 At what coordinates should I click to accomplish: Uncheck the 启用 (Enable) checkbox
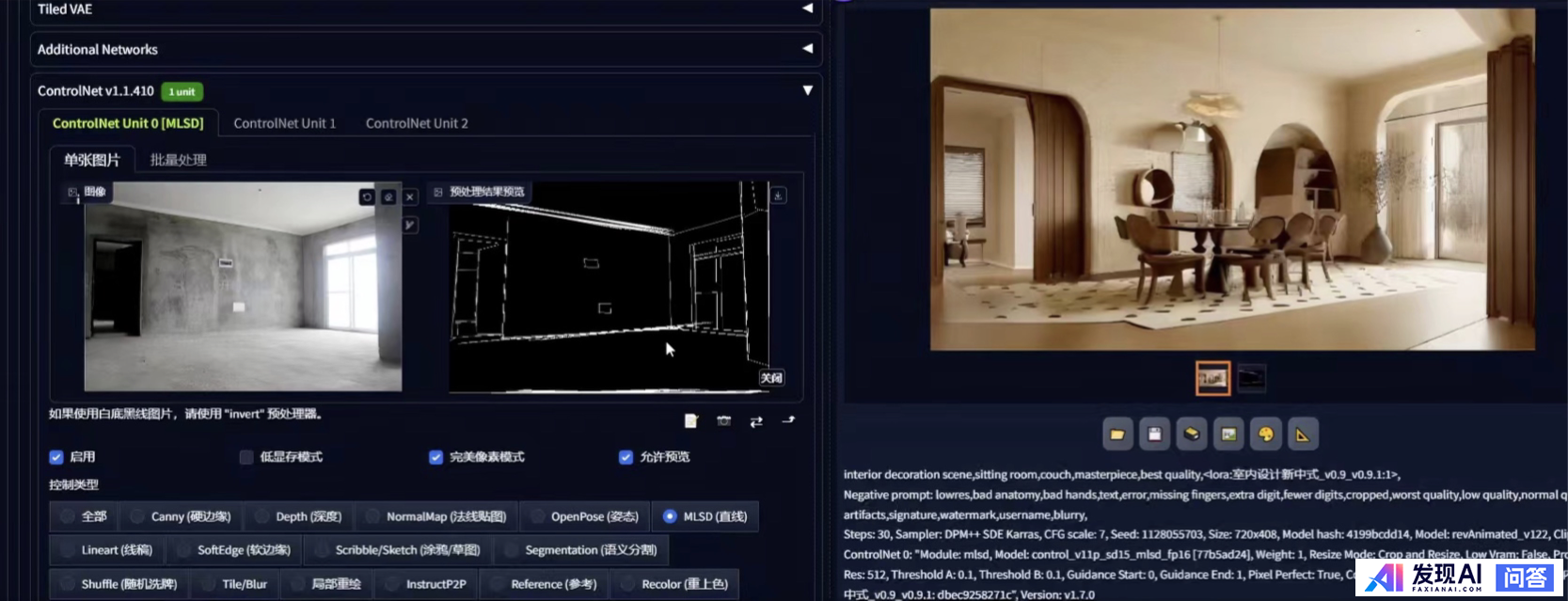[x=56, y=457]
